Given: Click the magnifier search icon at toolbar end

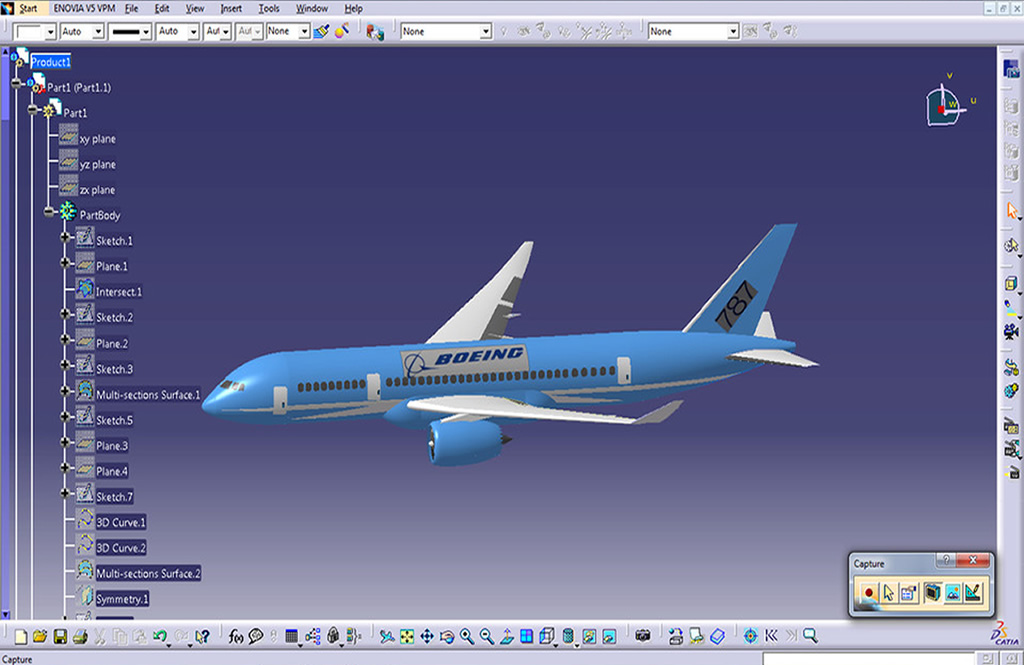Looking at the screenshot, I should coord(810,636).
